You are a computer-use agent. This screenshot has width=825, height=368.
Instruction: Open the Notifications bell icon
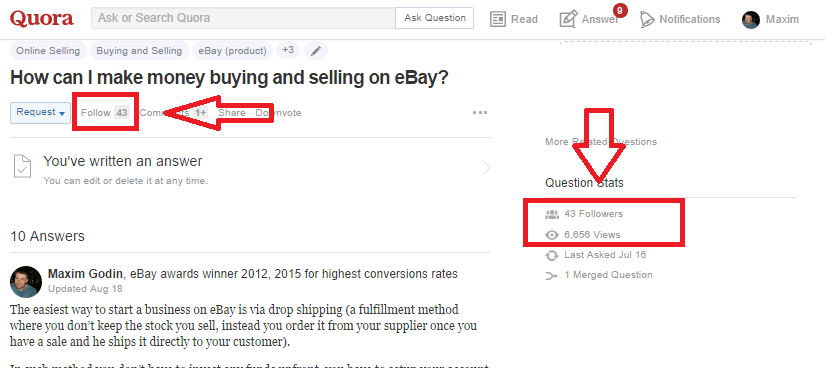(646, 19)
